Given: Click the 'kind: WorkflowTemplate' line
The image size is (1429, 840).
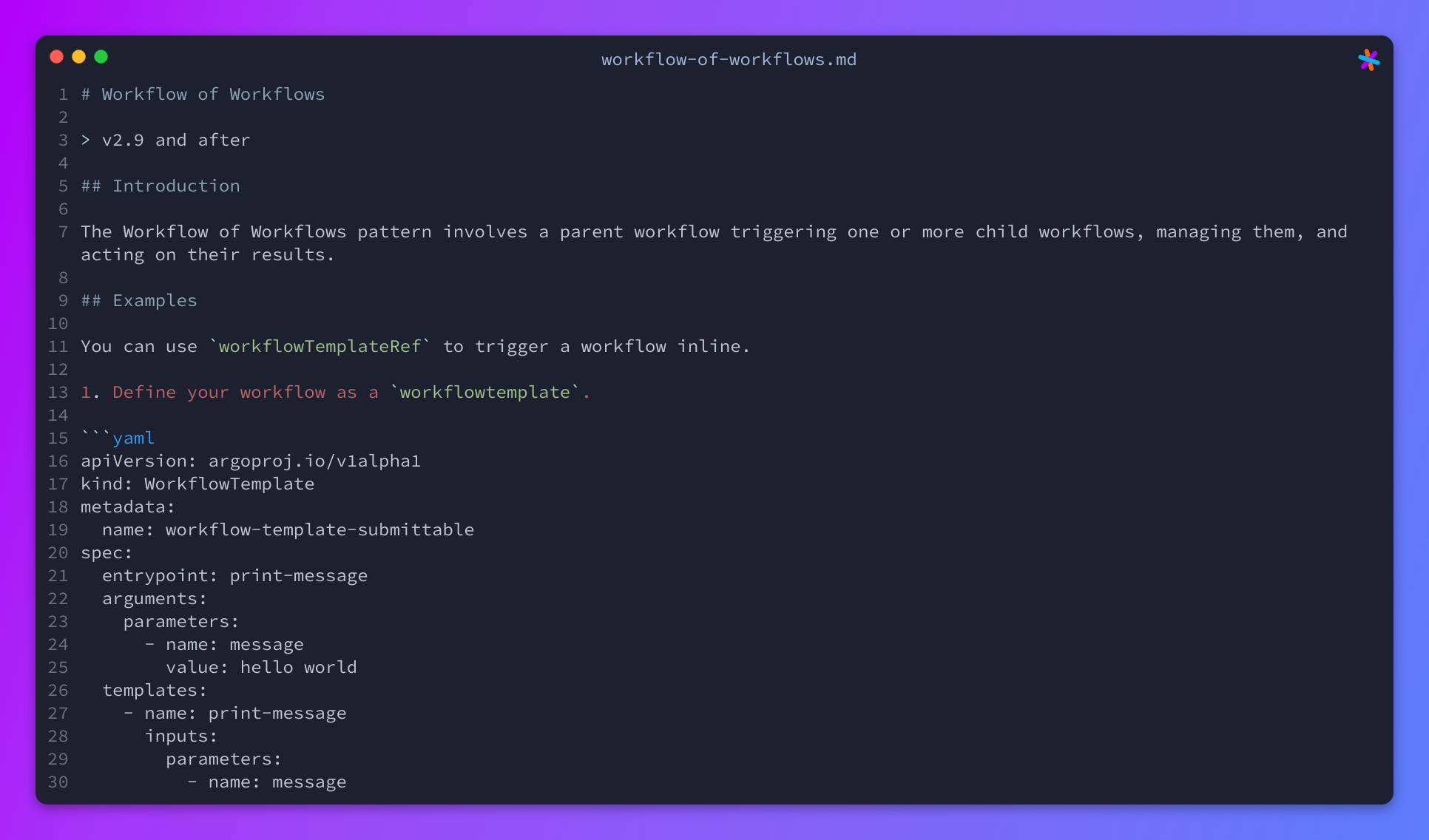Looking at the screenshot, I should [x=197, y=484].
